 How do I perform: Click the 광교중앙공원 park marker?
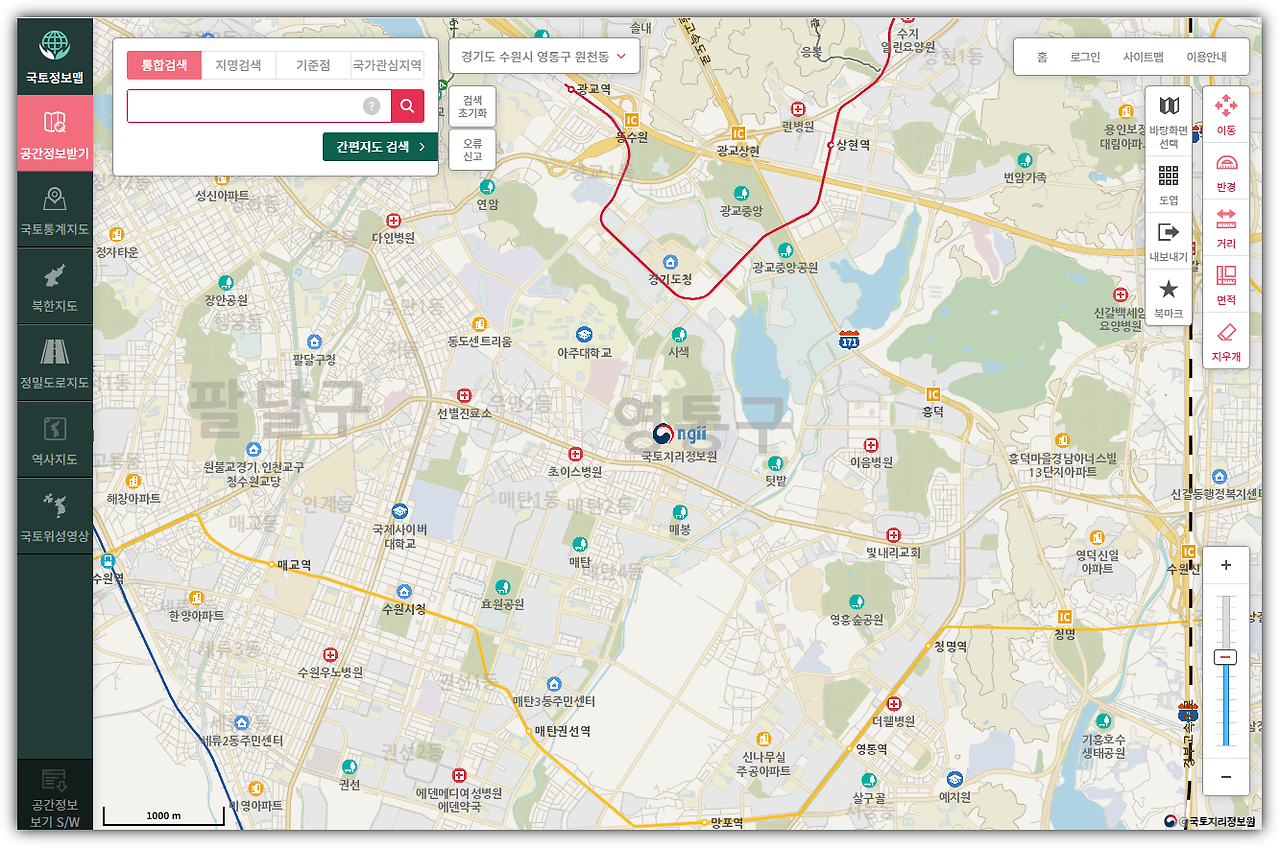tap(785, 250)
